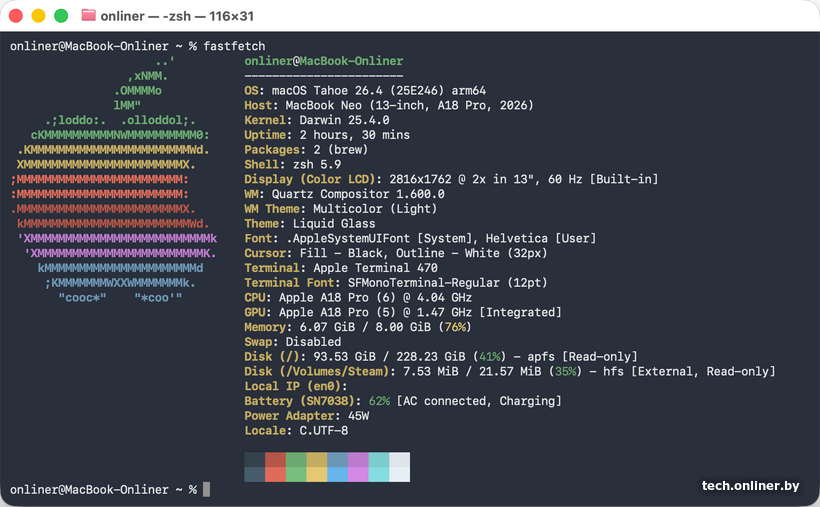
Task: Click the 'Swap: Disabled' line
Action: pyautogui.click(x=292, y=342)
